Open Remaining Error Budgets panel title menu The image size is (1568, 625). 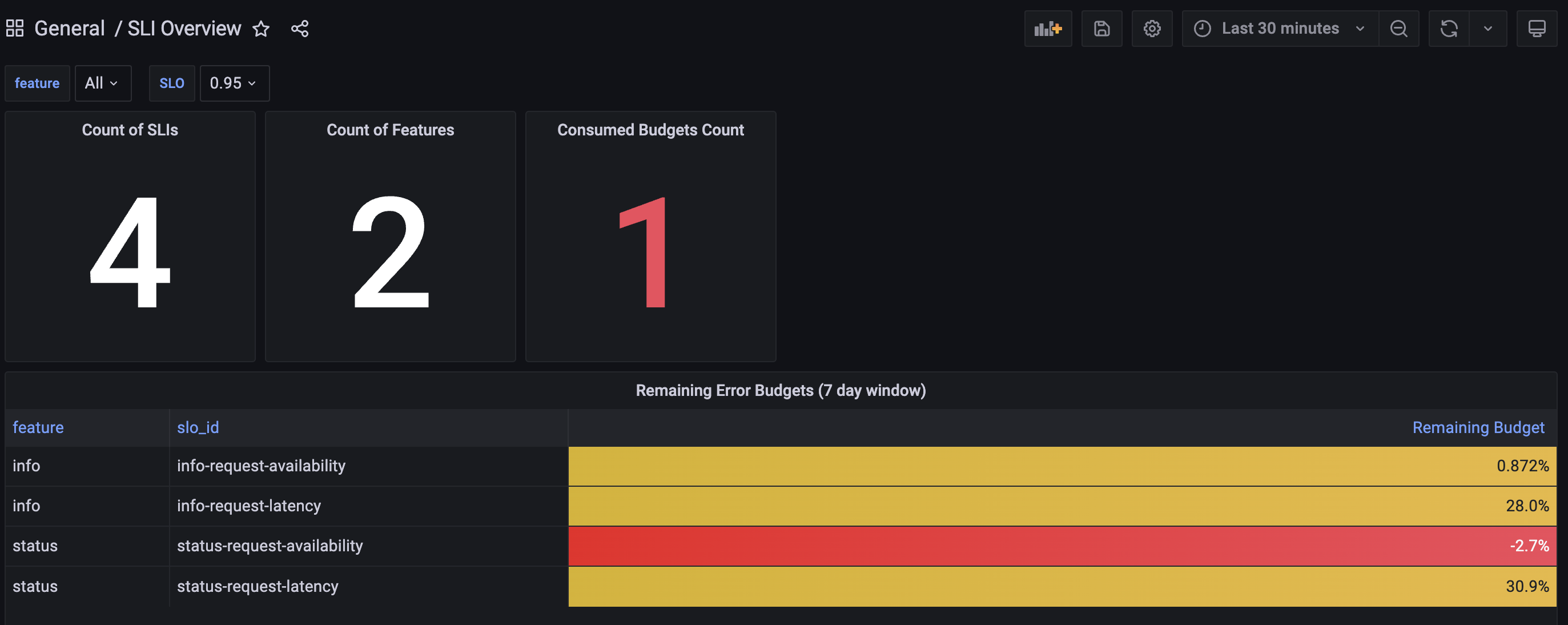tap(781, 390)
